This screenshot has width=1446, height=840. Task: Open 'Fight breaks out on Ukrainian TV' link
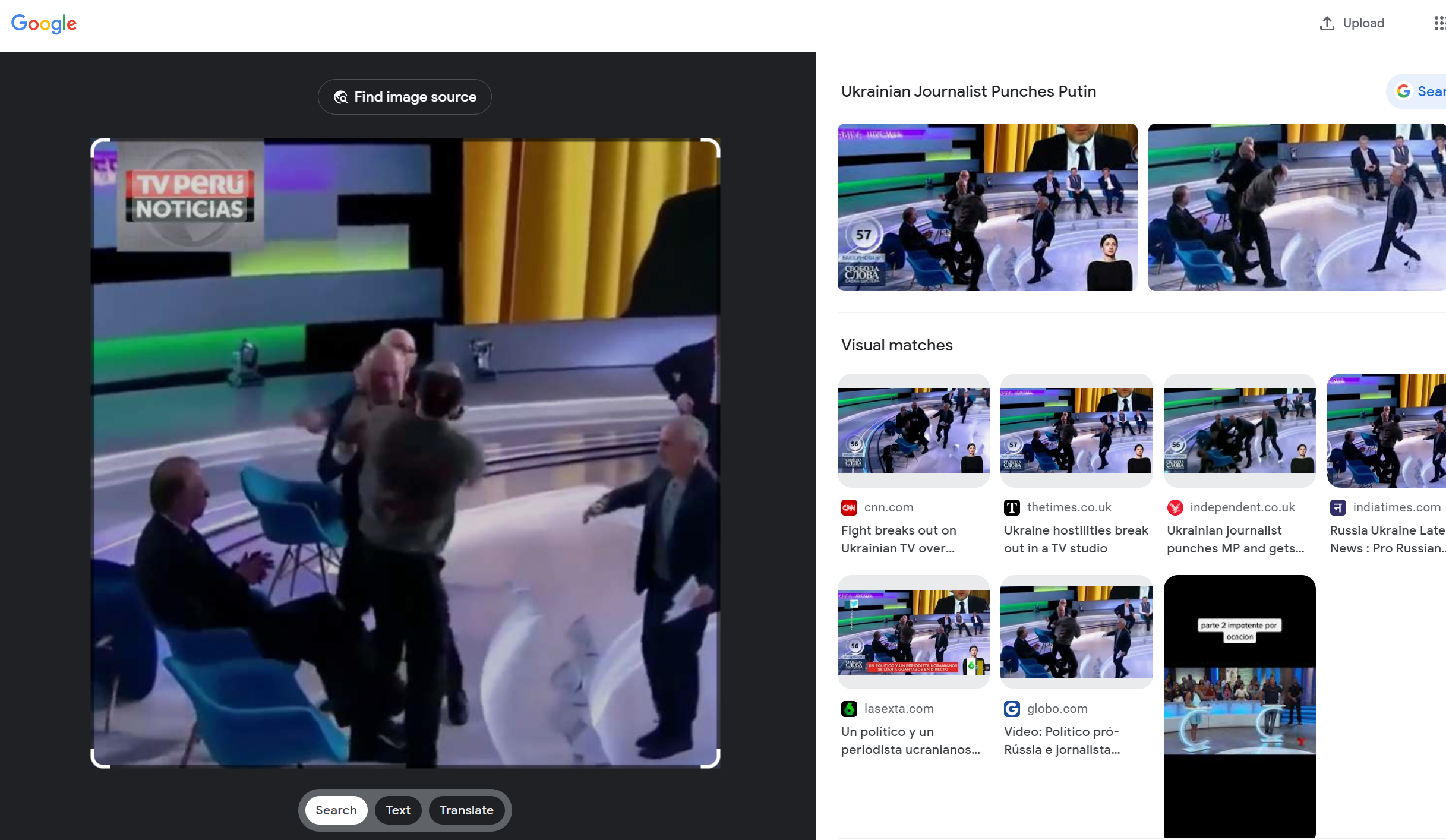[x=899, y=539]
